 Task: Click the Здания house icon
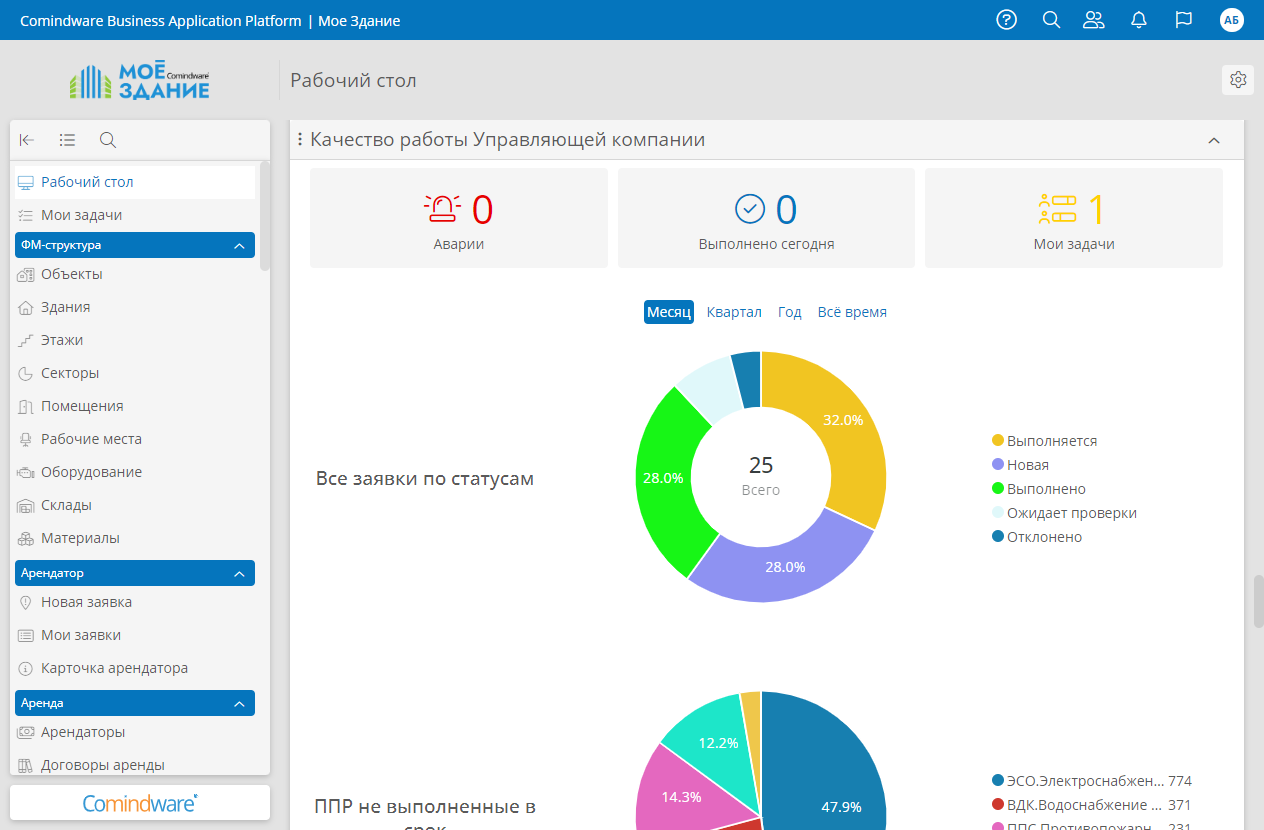pyautogui.click(x=26, y=307)
